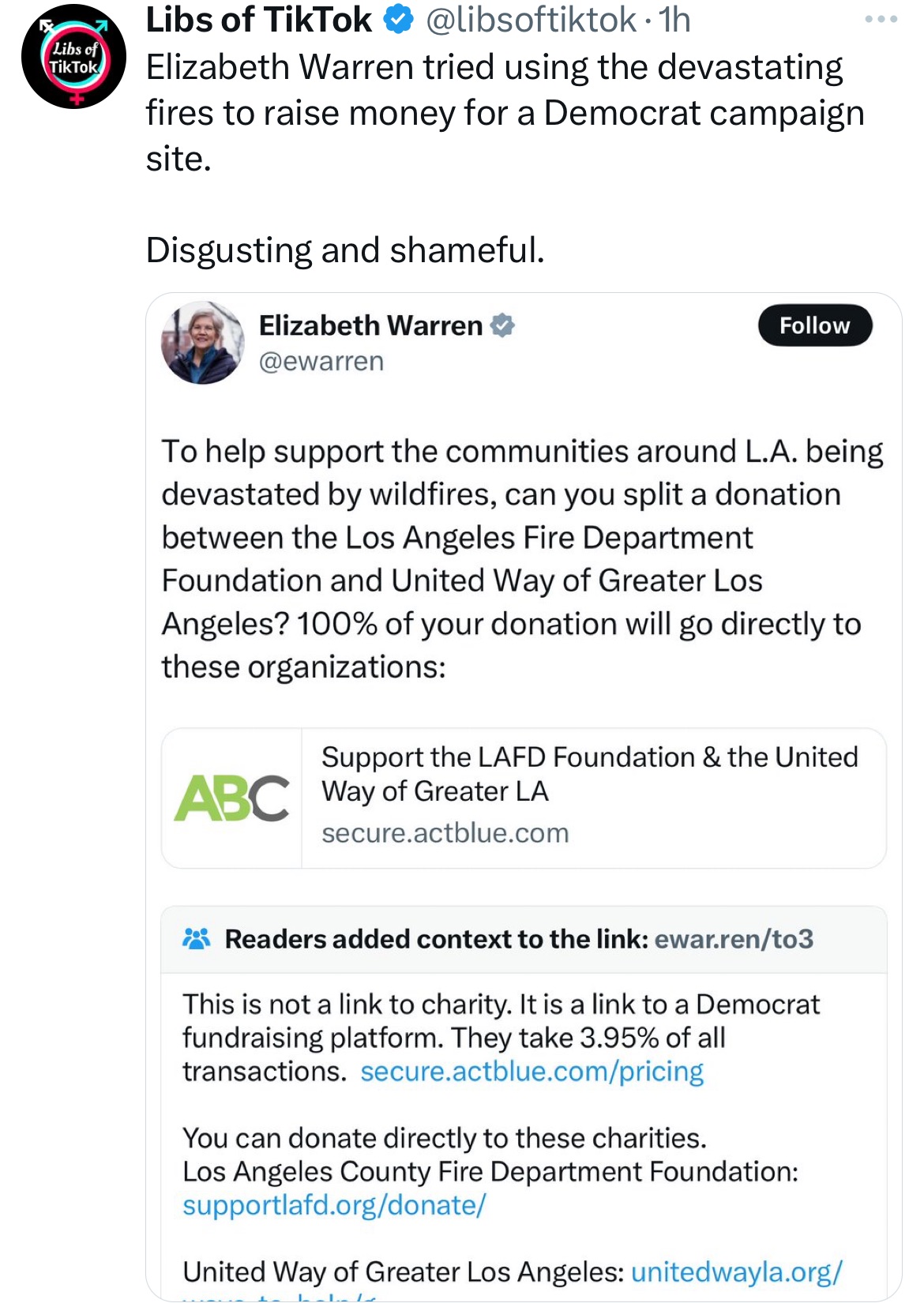Open supportlafd.org/donate/ link
The height and width of the screenshot is (1303, 924).
(x=334, y=1205)
